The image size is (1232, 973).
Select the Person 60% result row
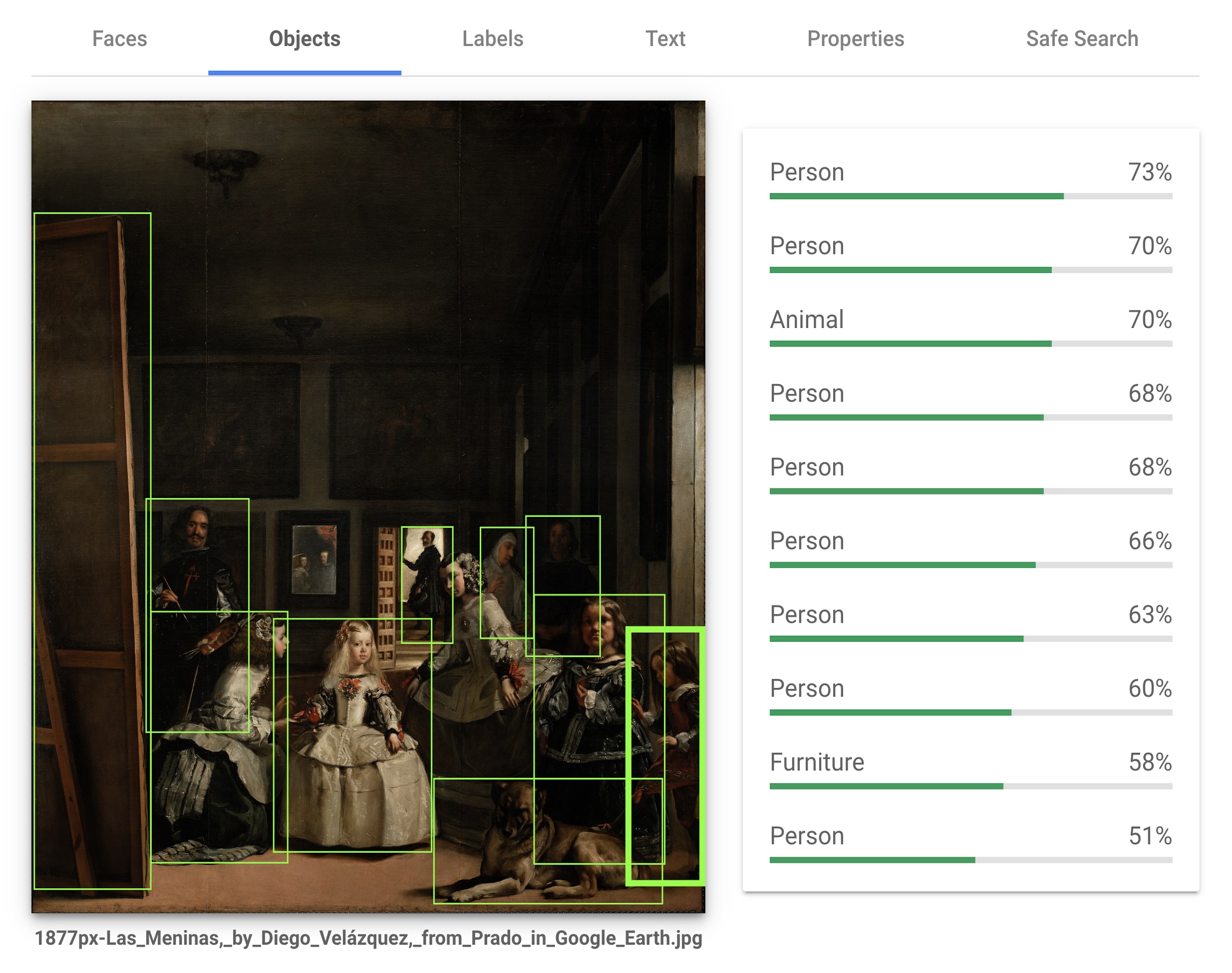970,696
